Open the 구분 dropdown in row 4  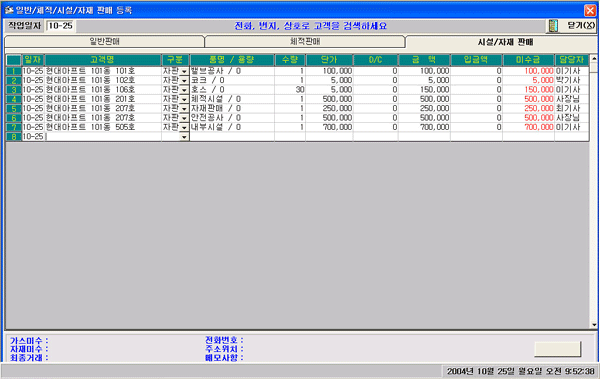pyautogui.click(x=184, y=100)
